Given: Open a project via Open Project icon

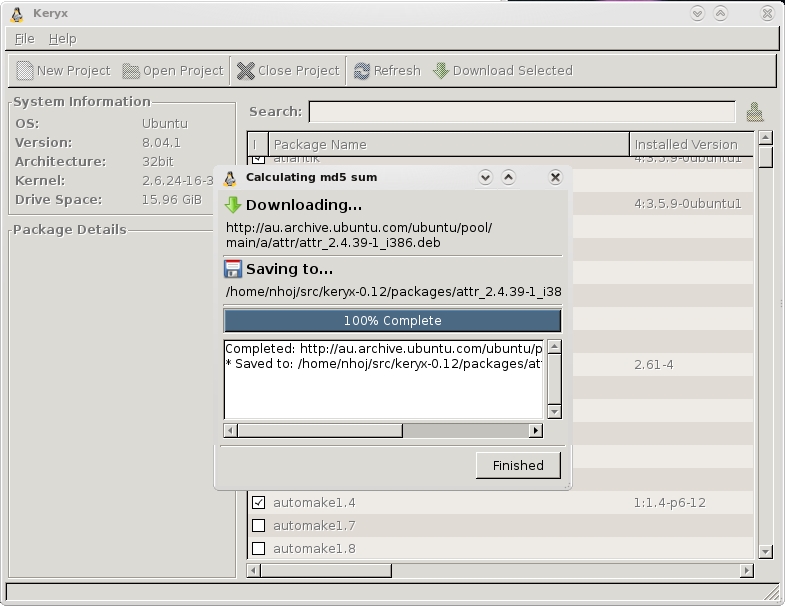Looking at the screenshot, I should click(x=131, y=71).
